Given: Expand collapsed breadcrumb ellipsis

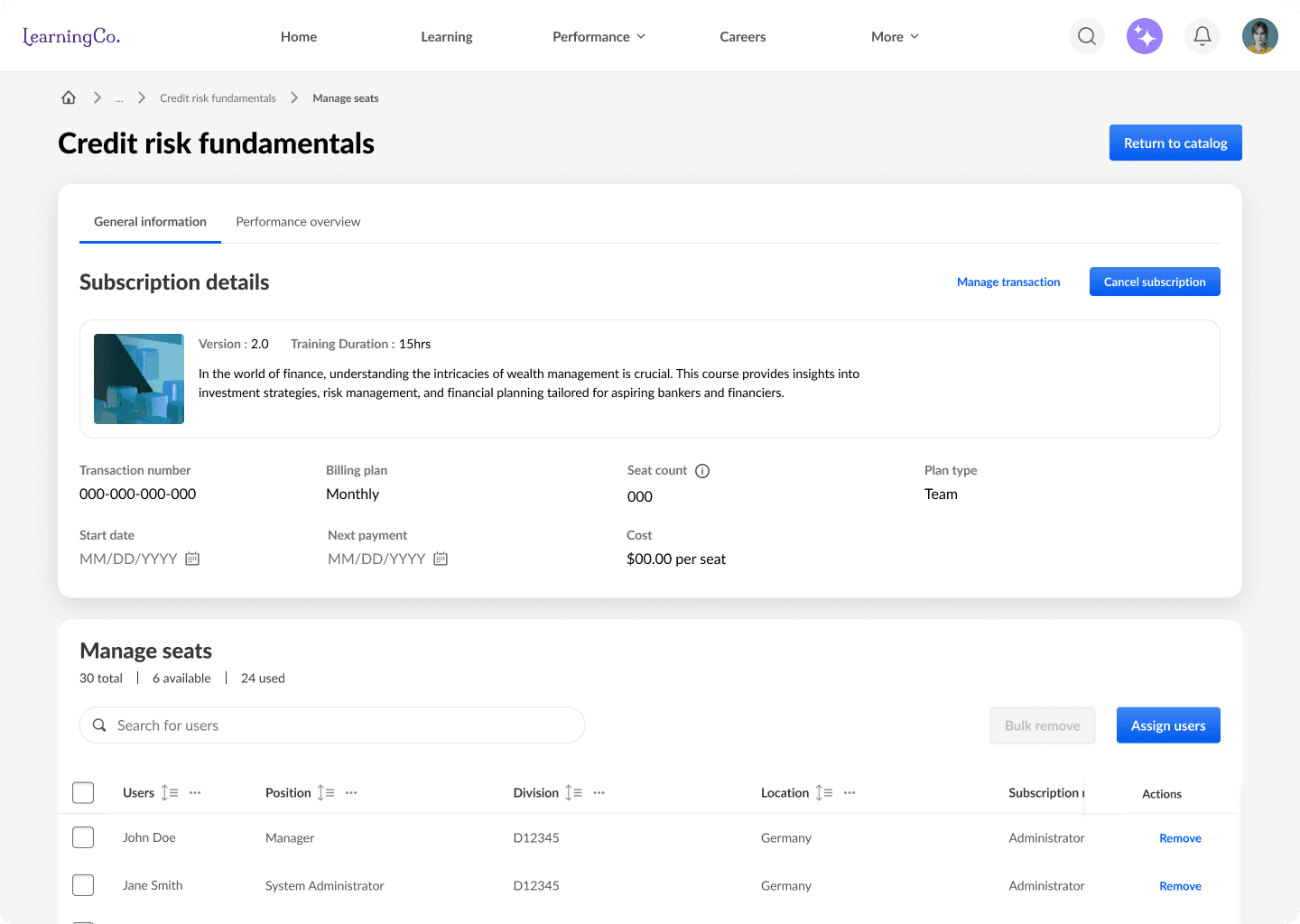Looking at the screenshot, I should pyautogui.click(x=119, y=98).
